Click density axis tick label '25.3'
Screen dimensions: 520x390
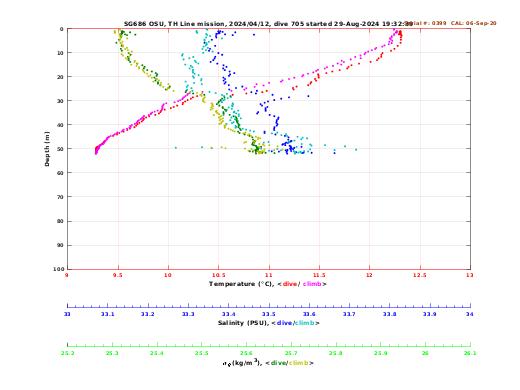112,353
